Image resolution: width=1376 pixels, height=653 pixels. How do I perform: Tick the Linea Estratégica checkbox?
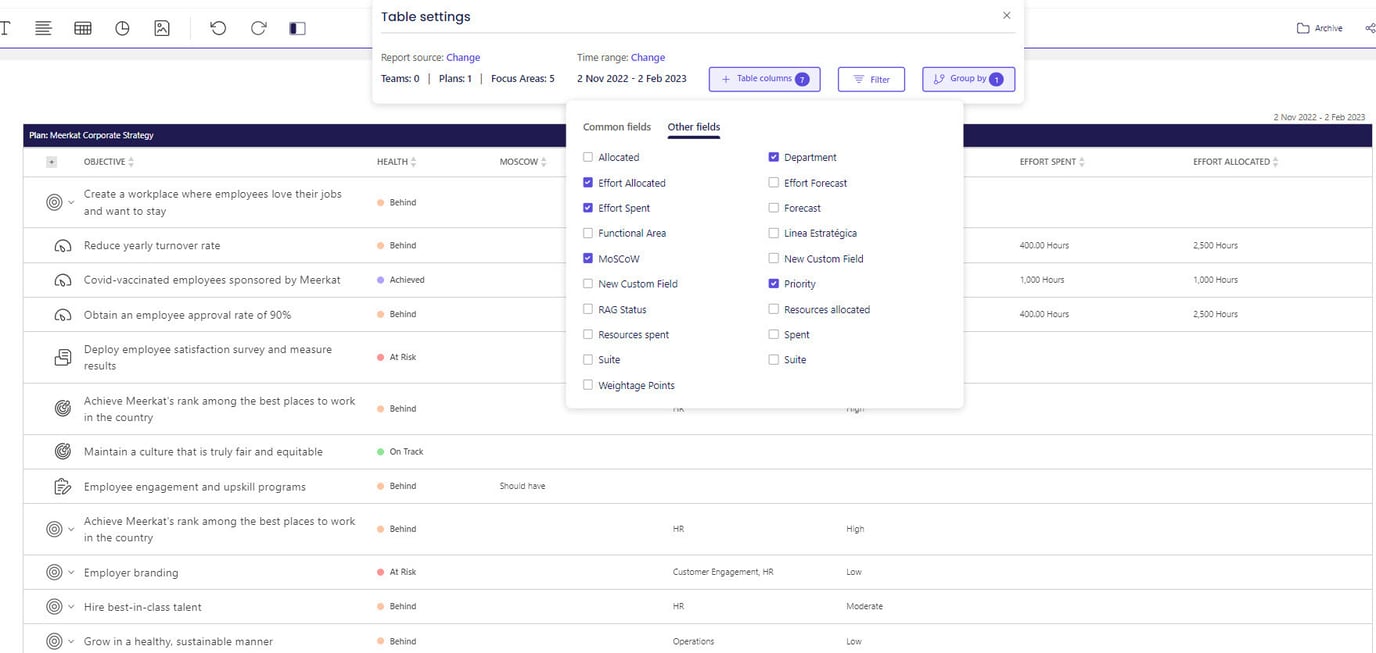(x=774, y=233)
